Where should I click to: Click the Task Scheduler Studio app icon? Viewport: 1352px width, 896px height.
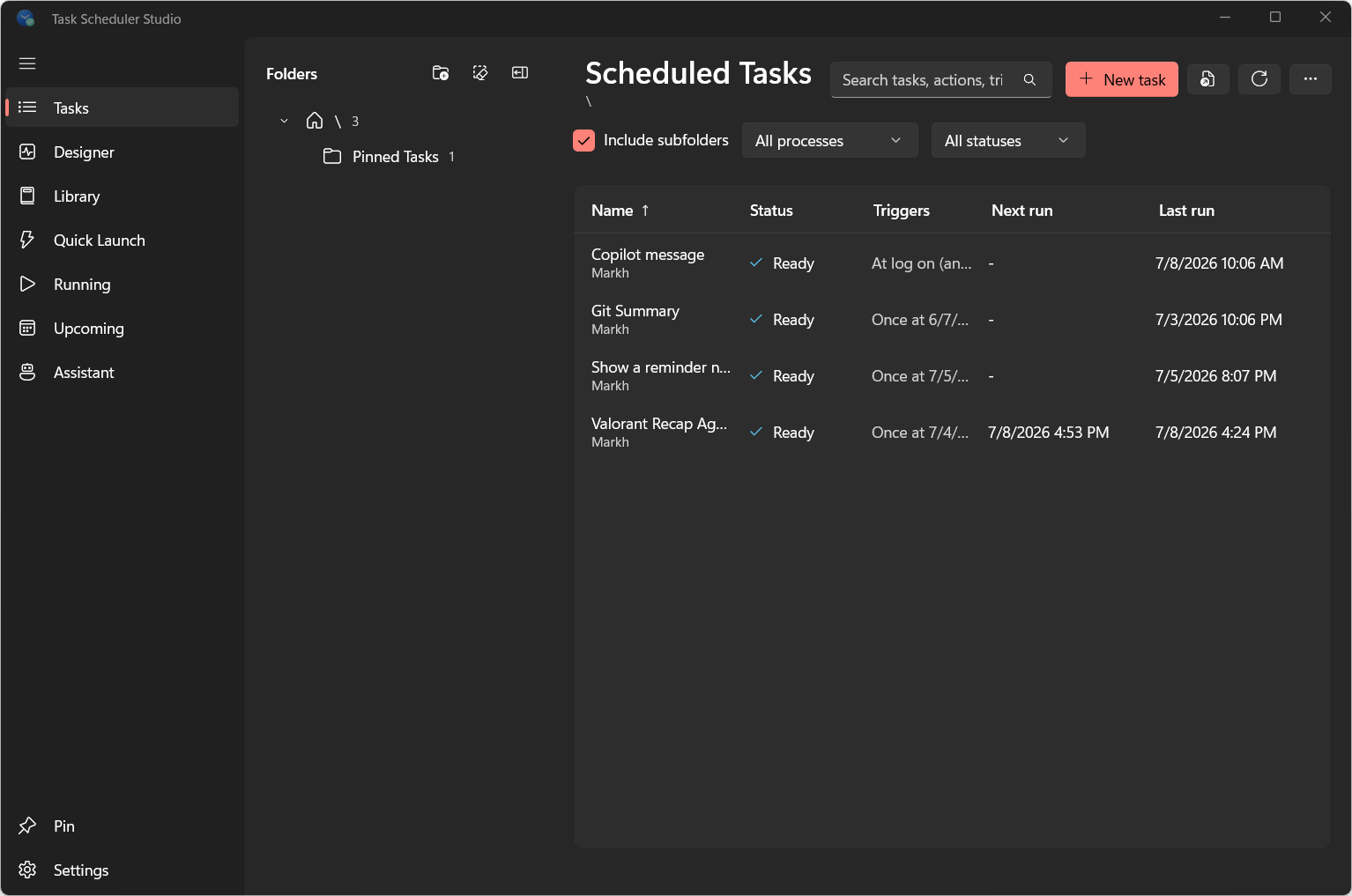[26, 19]
